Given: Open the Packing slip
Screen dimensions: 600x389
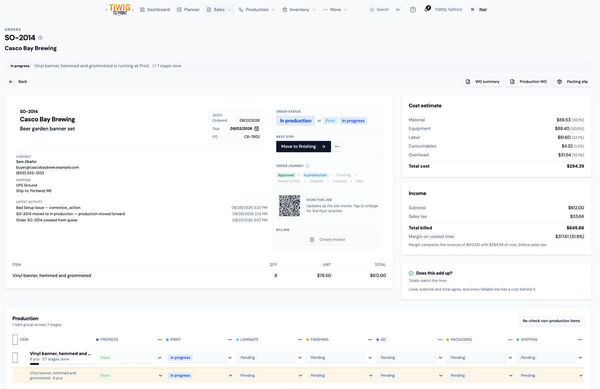Looking at the screenshot, I should click(x=572, y=81).
